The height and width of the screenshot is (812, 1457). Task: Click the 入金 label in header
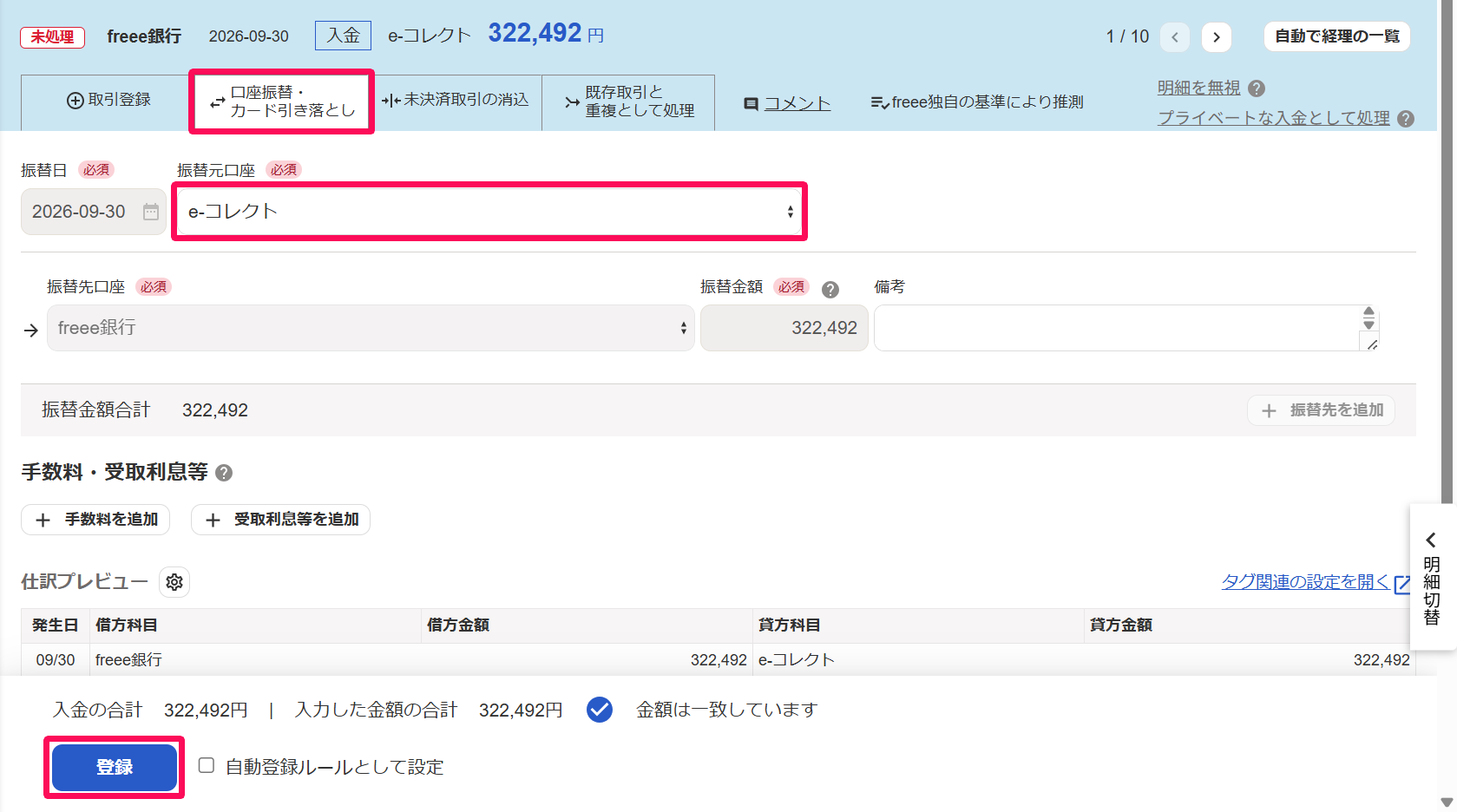tap(344, 36)
